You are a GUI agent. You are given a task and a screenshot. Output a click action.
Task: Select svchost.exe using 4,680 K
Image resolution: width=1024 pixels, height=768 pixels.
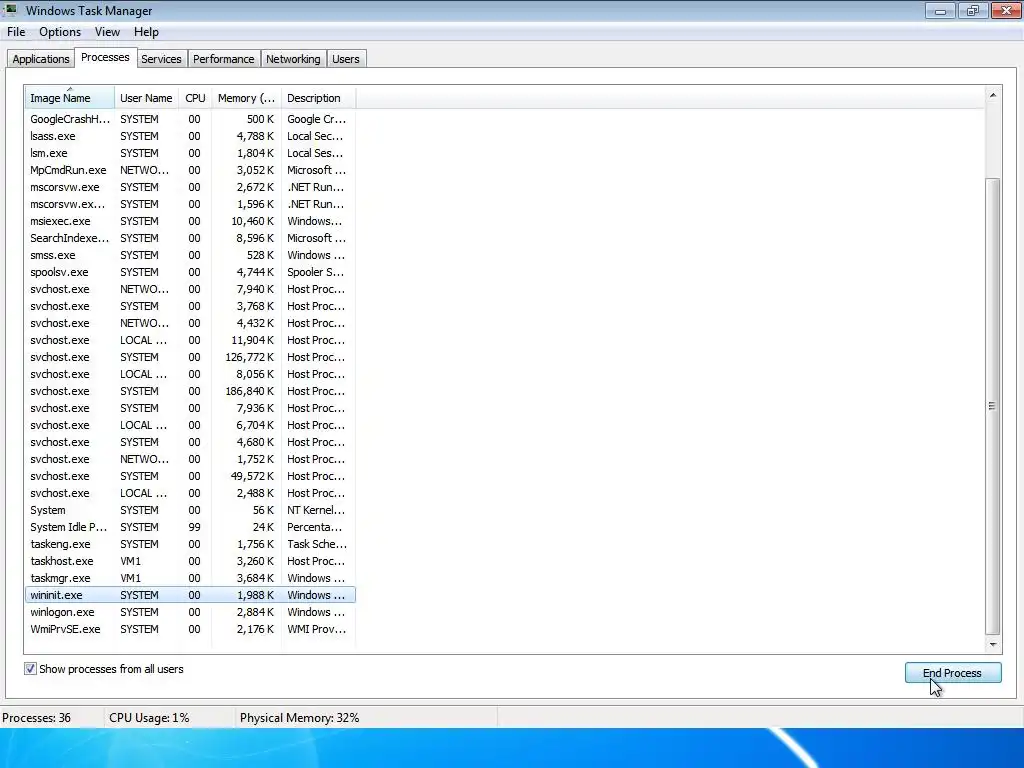190,441
